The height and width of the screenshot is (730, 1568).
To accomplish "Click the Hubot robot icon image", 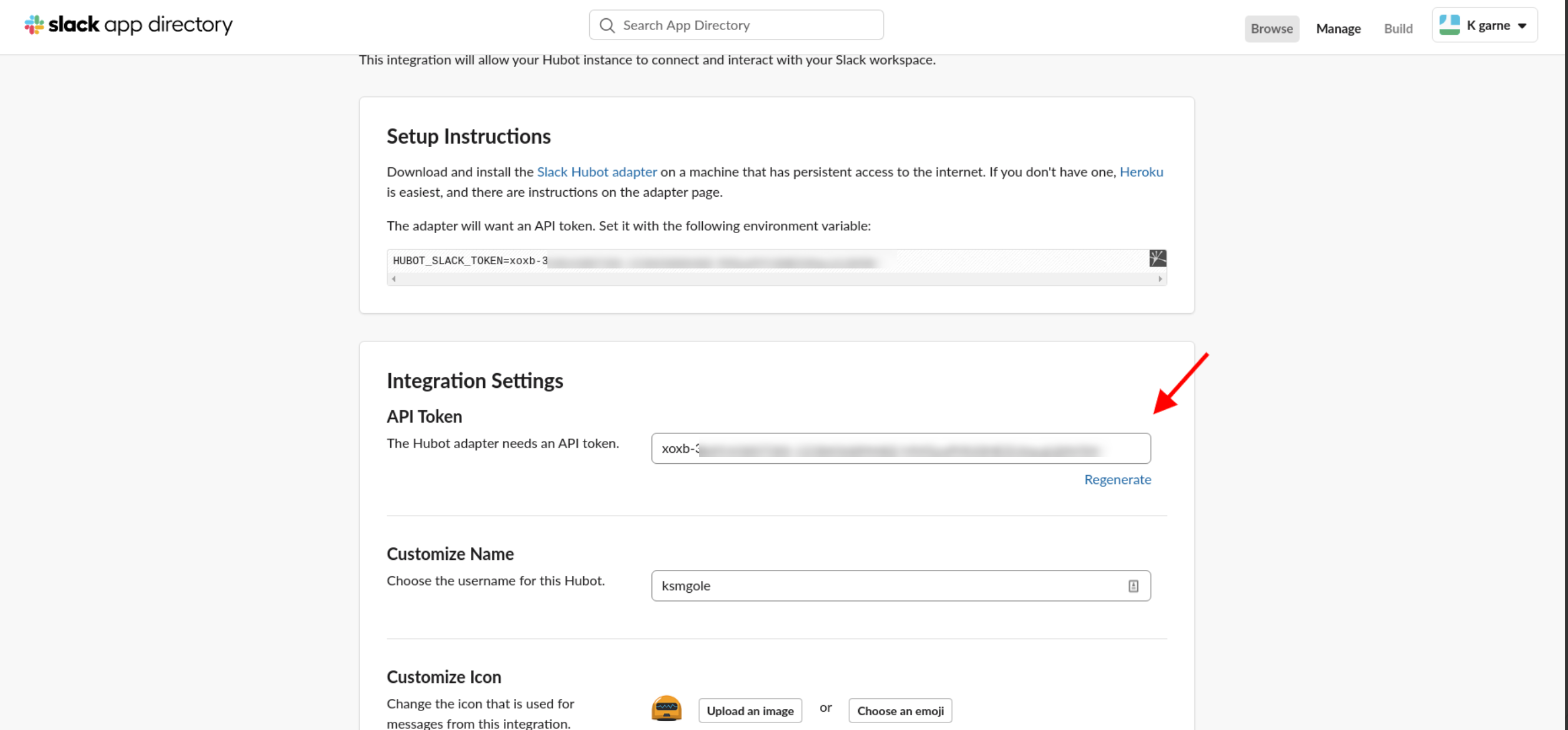I will coord(666,708).
